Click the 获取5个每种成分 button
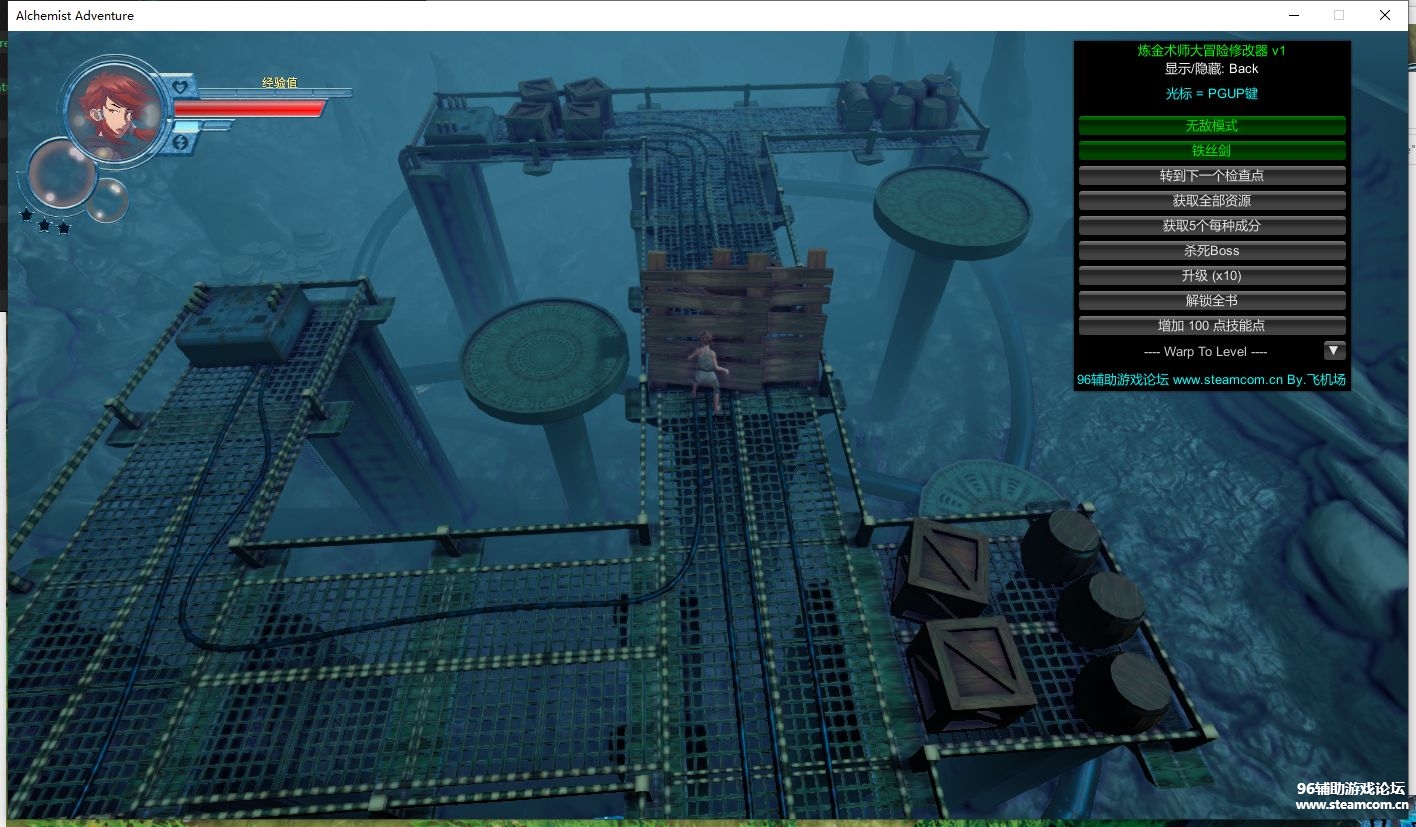Screen dimensions: 1416x827 (1211, 226)
